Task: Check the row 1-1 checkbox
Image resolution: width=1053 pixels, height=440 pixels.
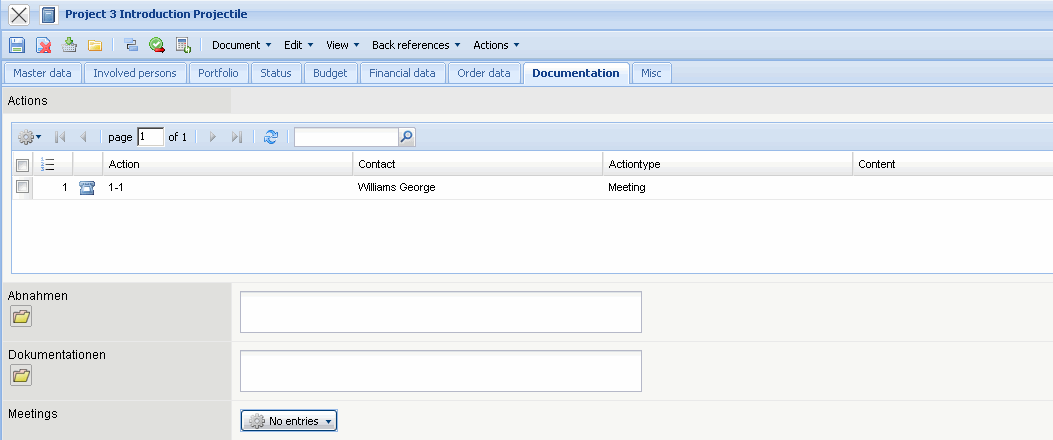Action: click(22, 187)
